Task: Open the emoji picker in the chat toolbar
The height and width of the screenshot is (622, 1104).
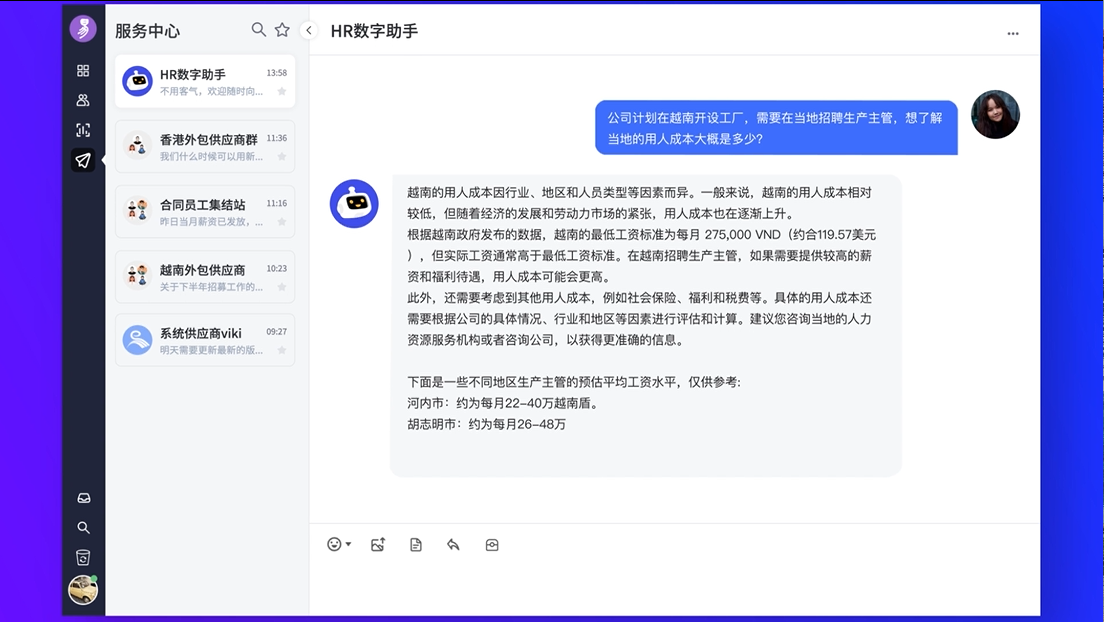Action: (332, 544)
